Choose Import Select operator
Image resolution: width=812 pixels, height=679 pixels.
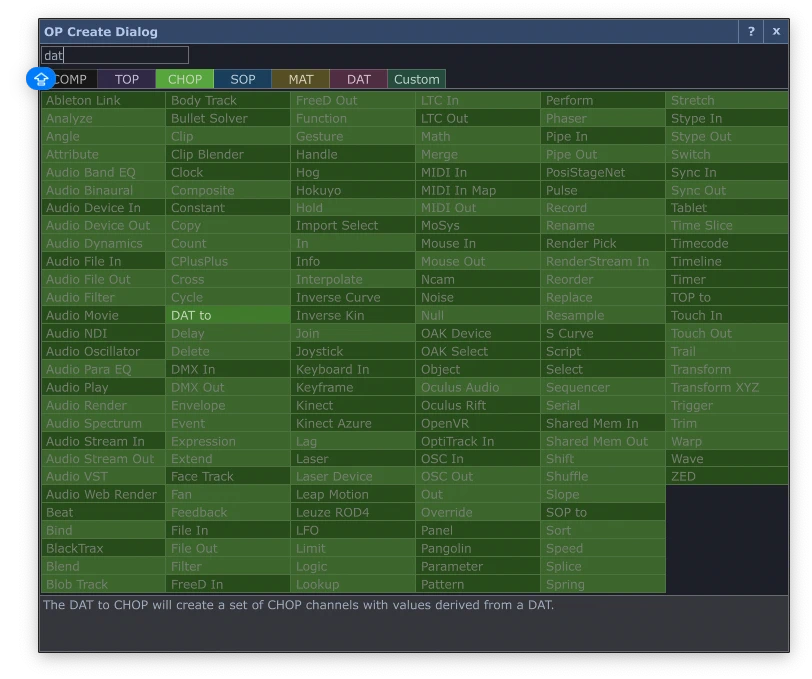click(x=353, y=225)
